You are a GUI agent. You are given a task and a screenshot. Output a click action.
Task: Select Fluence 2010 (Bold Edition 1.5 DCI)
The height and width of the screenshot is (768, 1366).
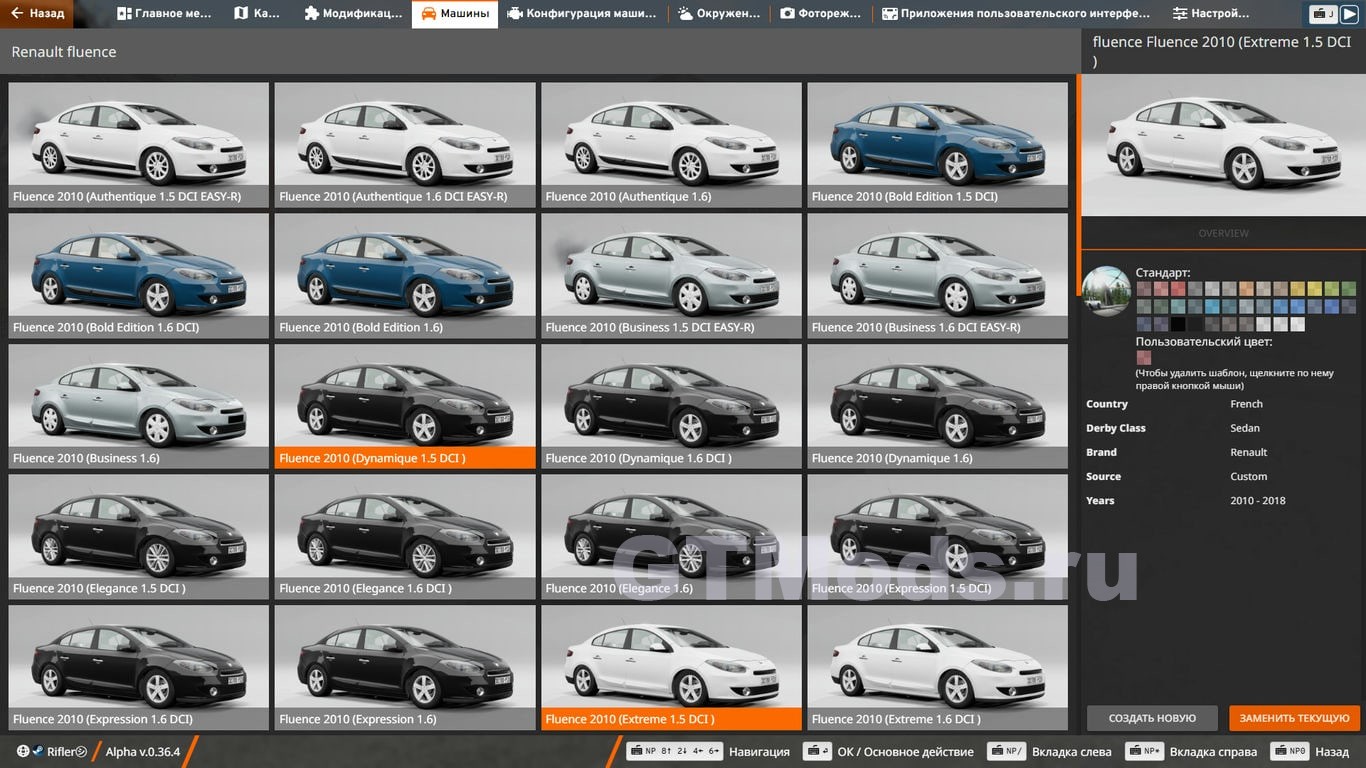point(937,145)
